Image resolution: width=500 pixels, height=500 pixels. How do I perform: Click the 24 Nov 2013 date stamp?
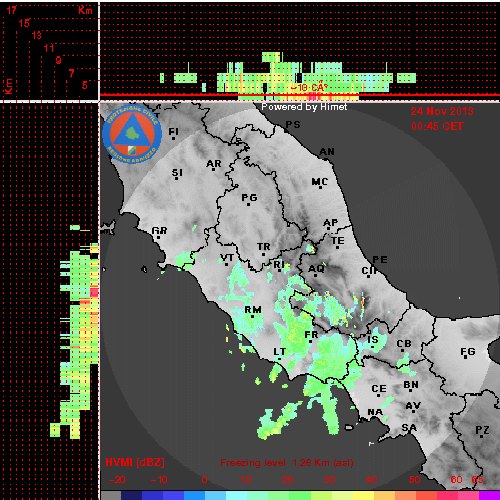point(442,111)
